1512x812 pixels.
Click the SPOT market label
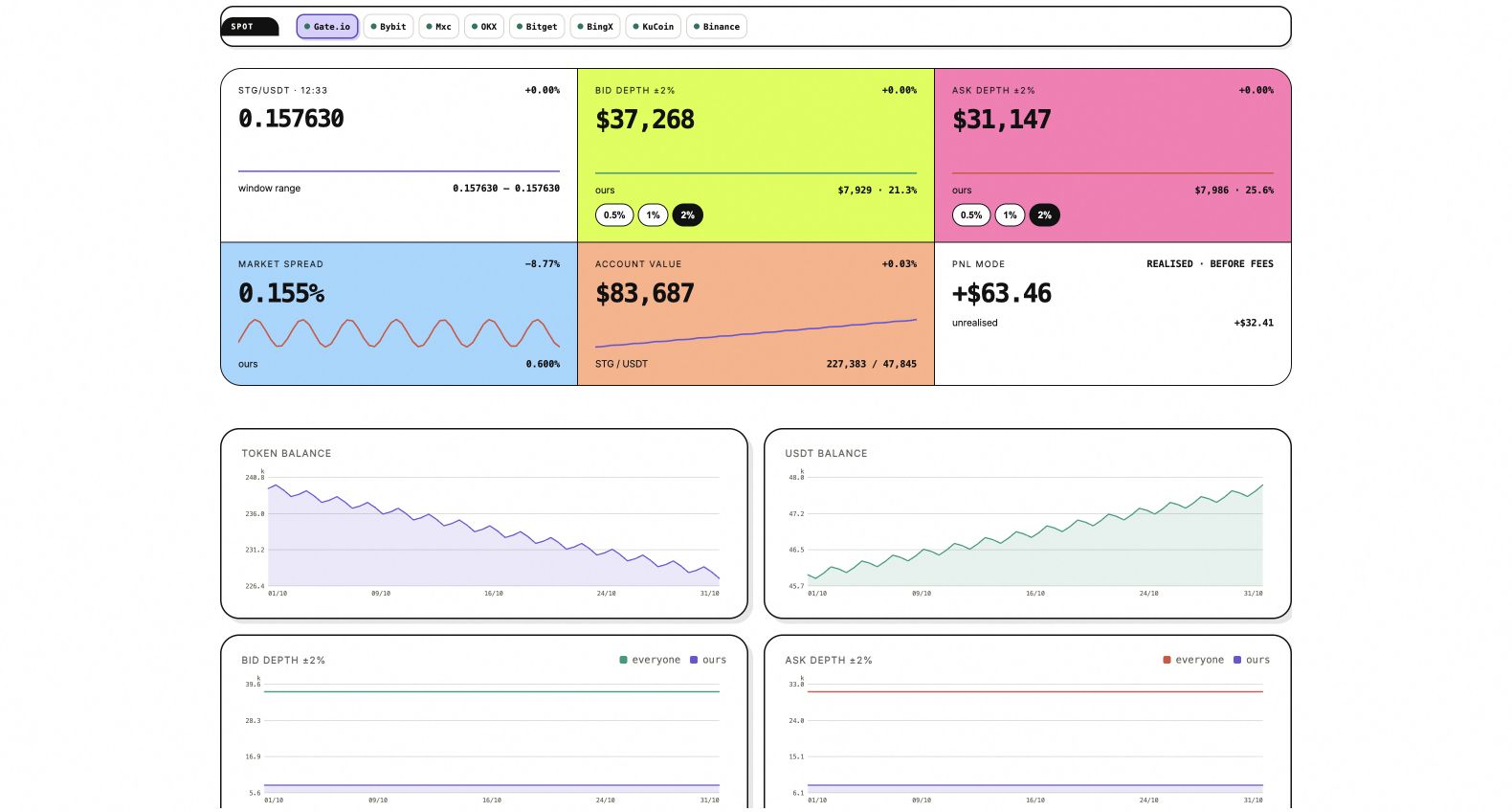point(249,27)
